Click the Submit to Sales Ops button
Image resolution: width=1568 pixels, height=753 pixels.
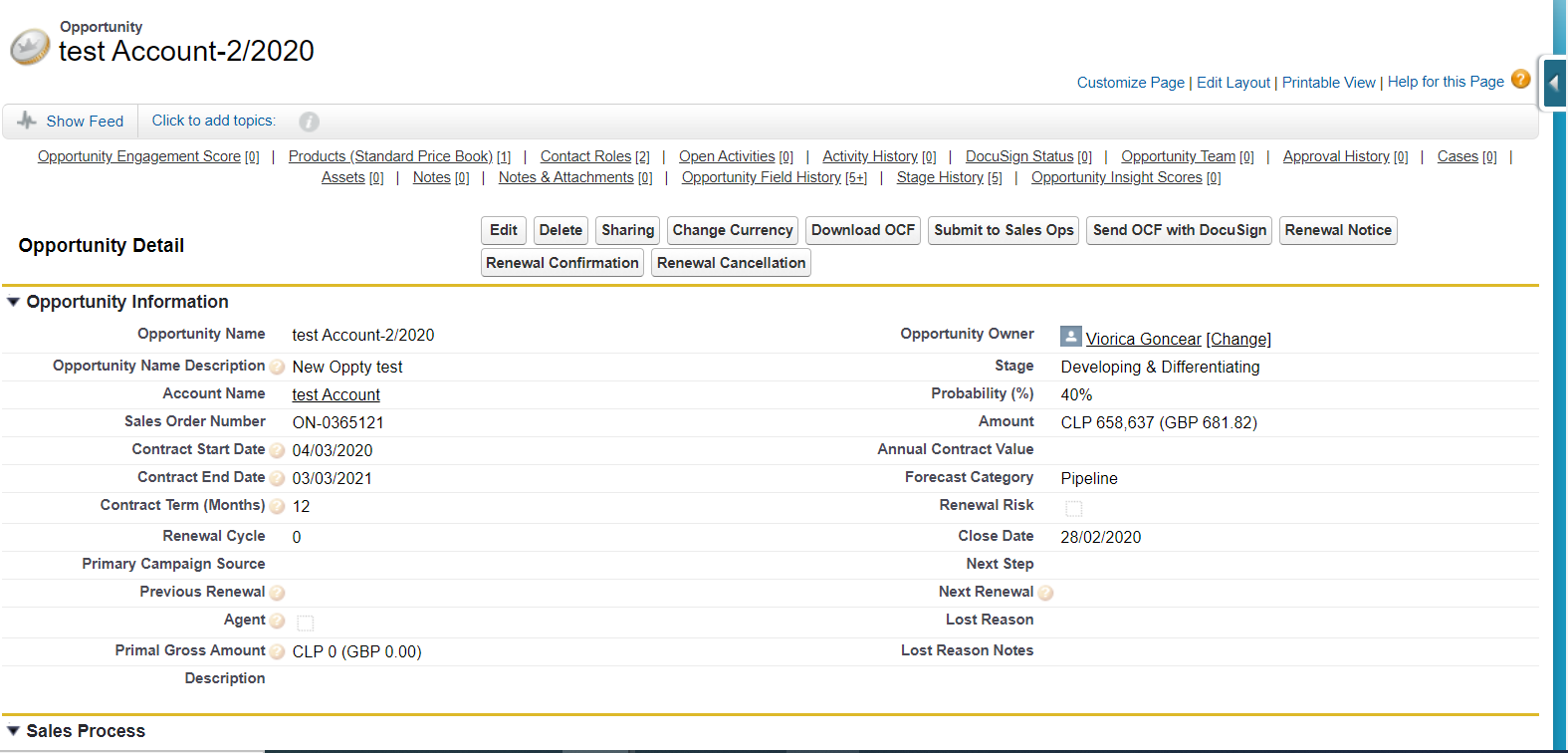(1004, 230)
